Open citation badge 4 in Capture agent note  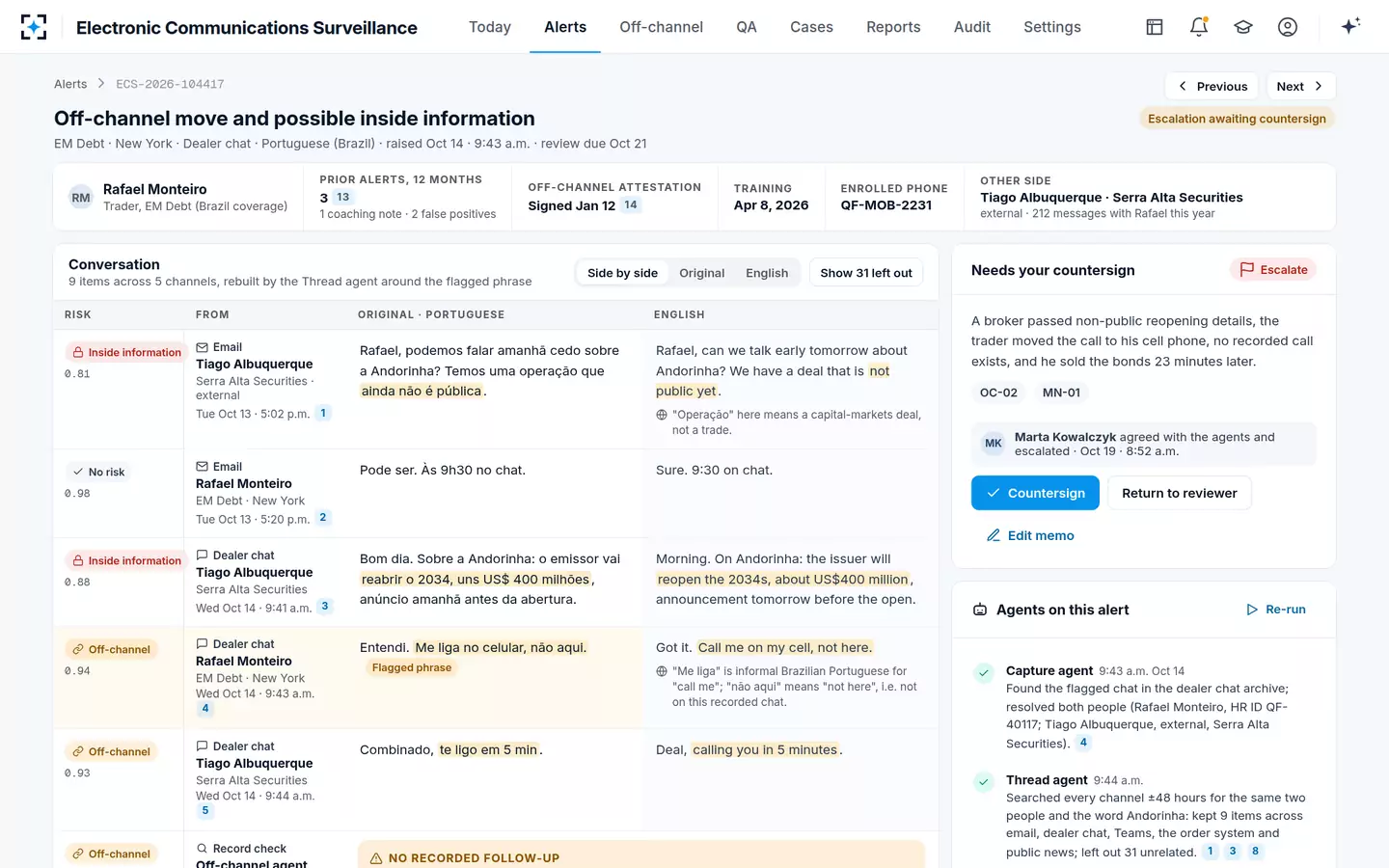[1083, 743]
